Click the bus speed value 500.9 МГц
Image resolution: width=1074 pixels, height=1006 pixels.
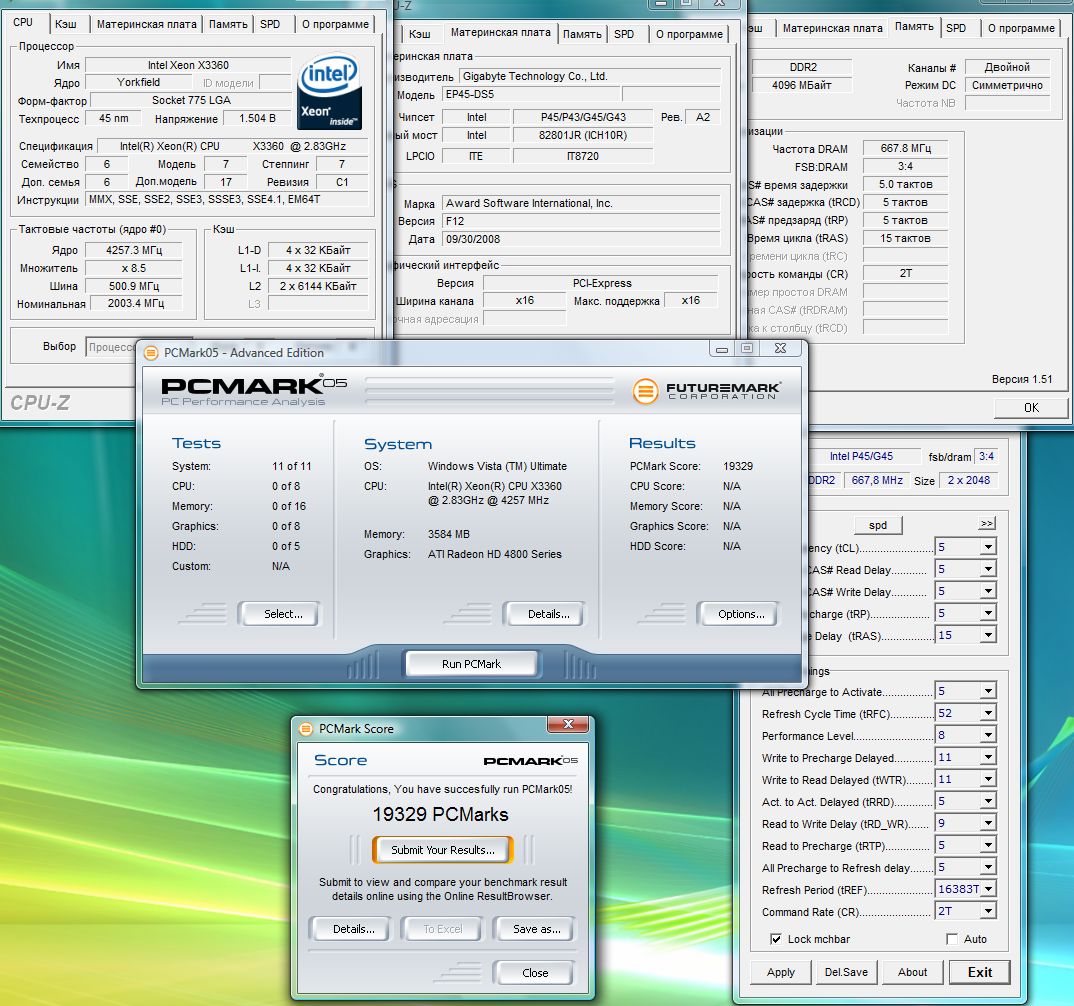134,286
